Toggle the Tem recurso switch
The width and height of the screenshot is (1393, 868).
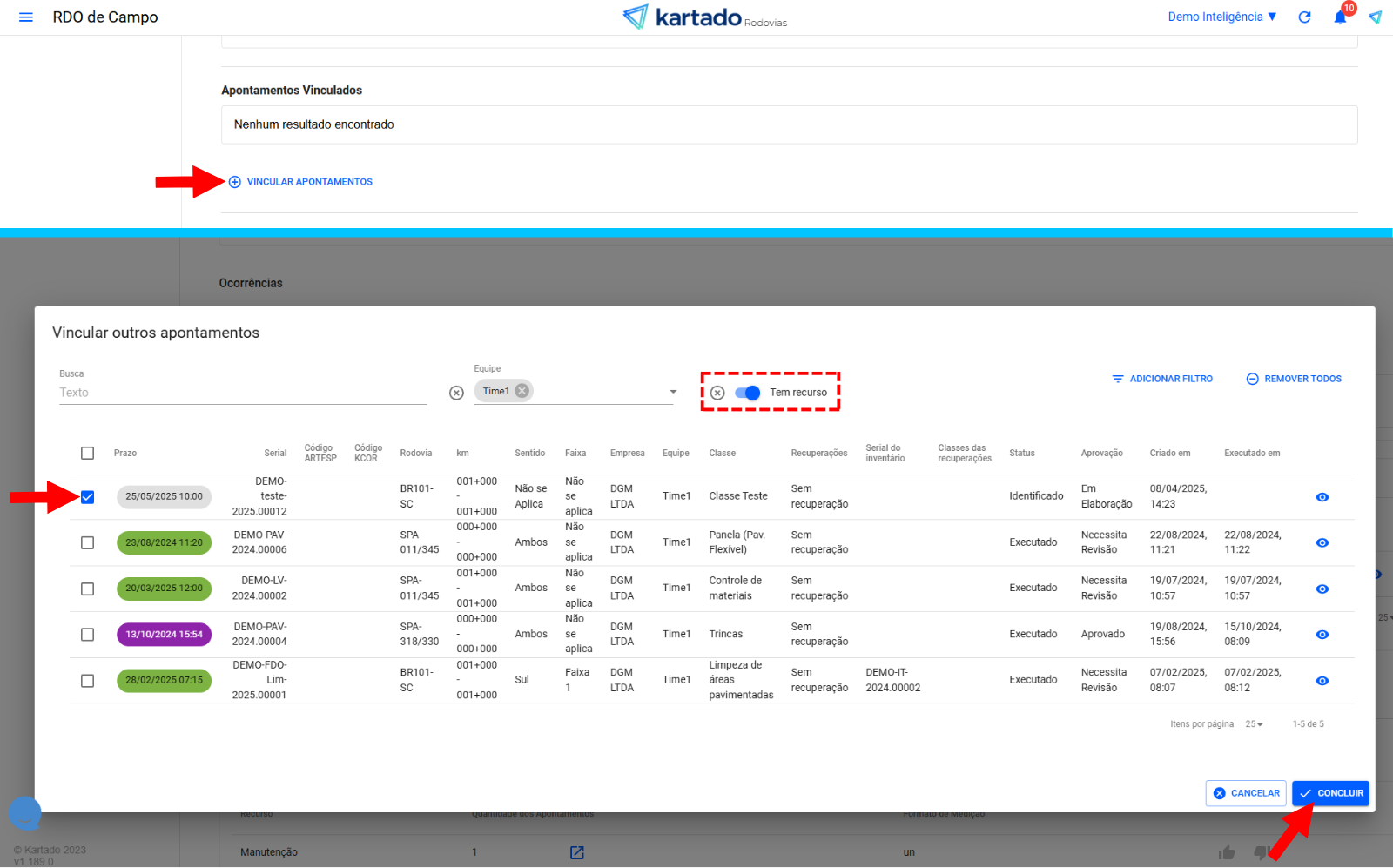coord(748,393)
